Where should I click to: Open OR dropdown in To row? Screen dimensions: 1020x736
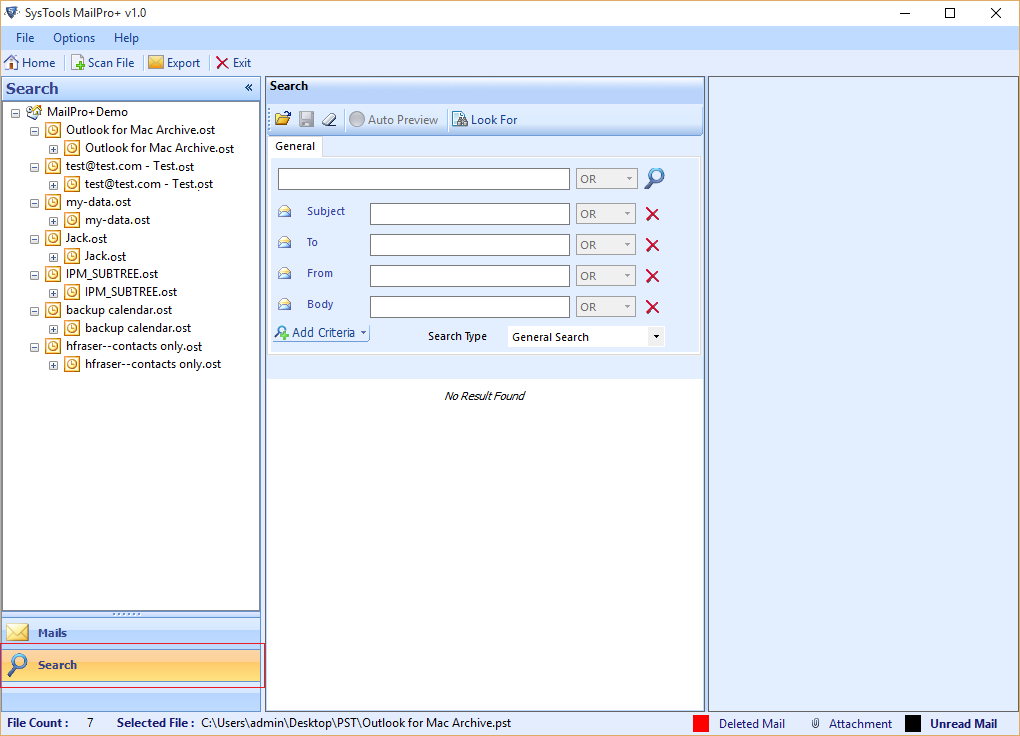point(606,245)
